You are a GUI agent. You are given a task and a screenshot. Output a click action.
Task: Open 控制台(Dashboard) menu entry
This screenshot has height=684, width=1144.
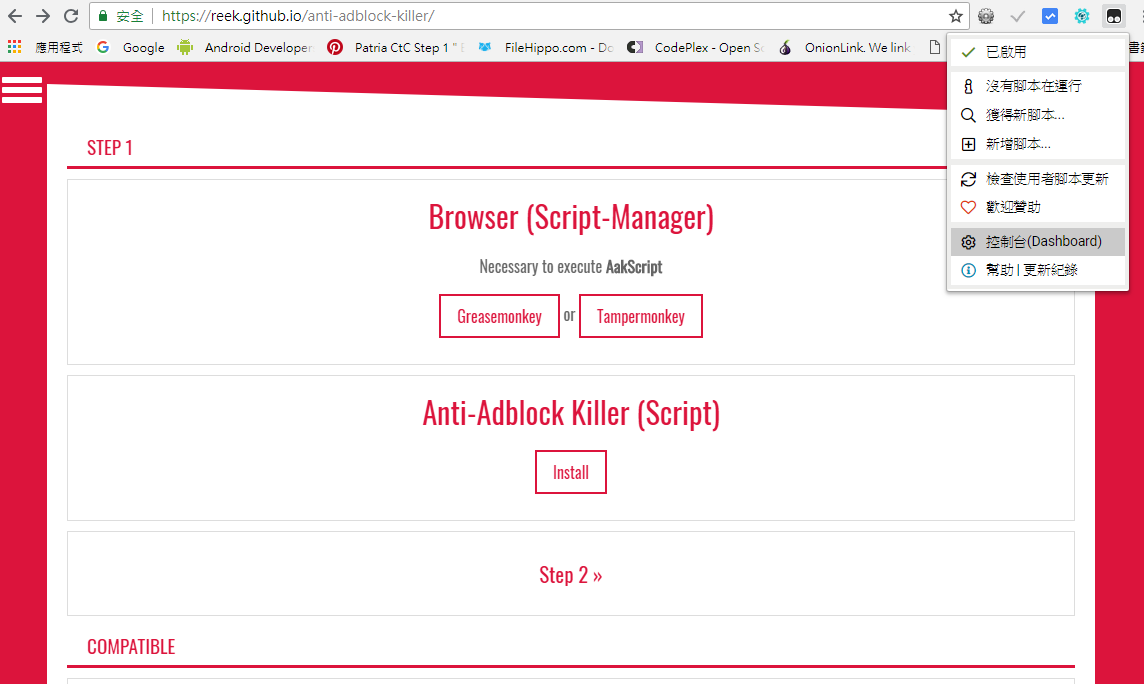click(1037, 241)
